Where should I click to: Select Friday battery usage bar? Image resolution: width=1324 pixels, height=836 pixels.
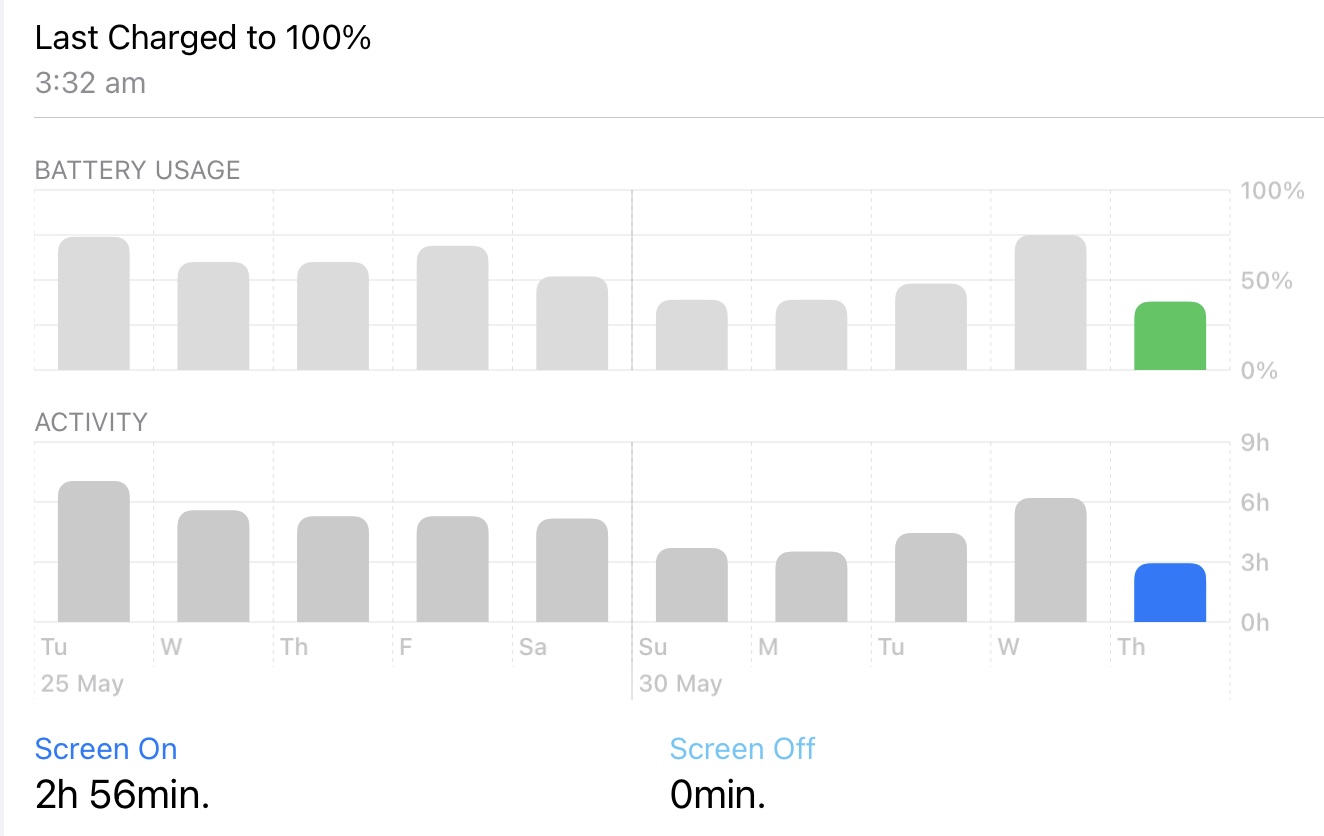pyautogui.click(x=452, y=308)
